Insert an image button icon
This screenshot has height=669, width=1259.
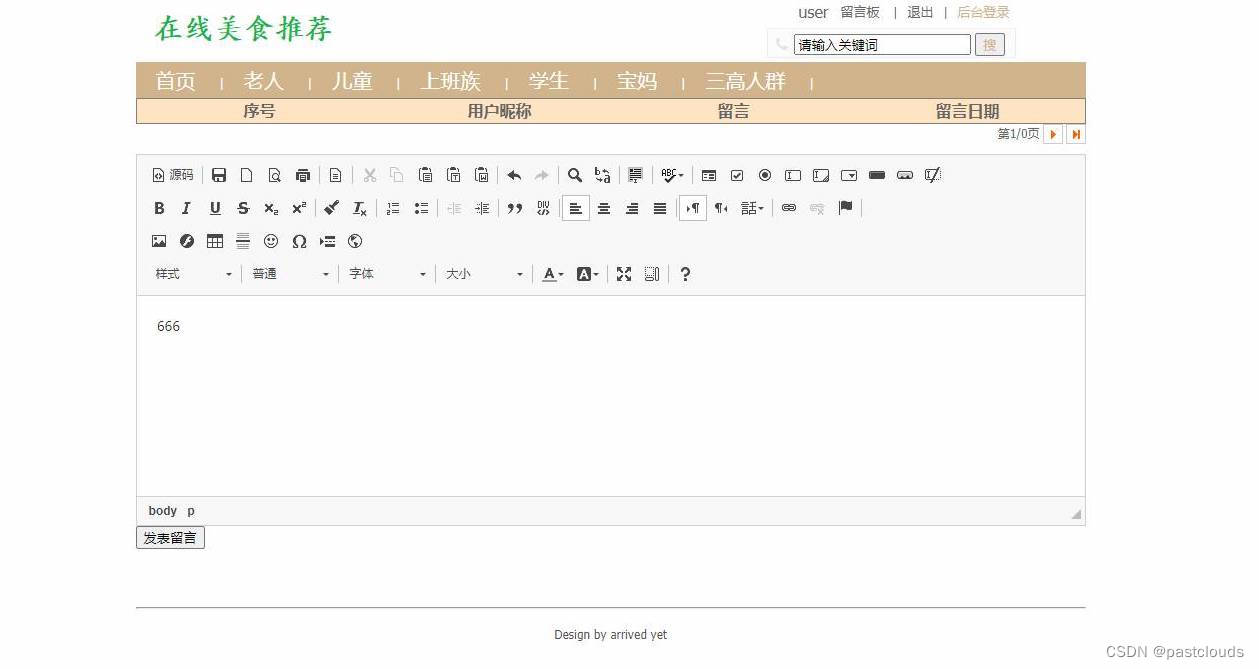tap(905, 175)
